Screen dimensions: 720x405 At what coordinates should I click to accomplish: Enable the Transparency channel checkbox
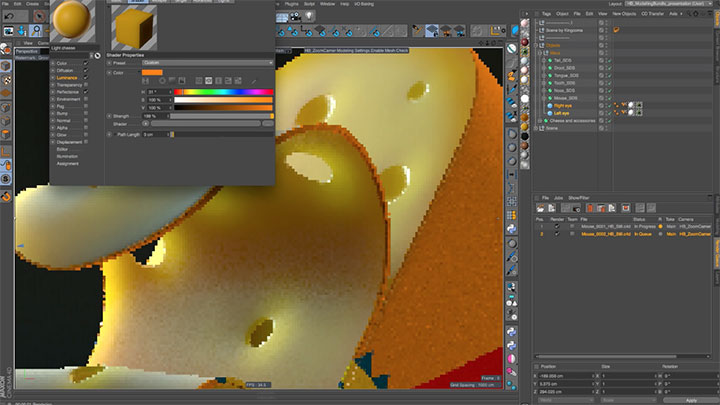86,84
